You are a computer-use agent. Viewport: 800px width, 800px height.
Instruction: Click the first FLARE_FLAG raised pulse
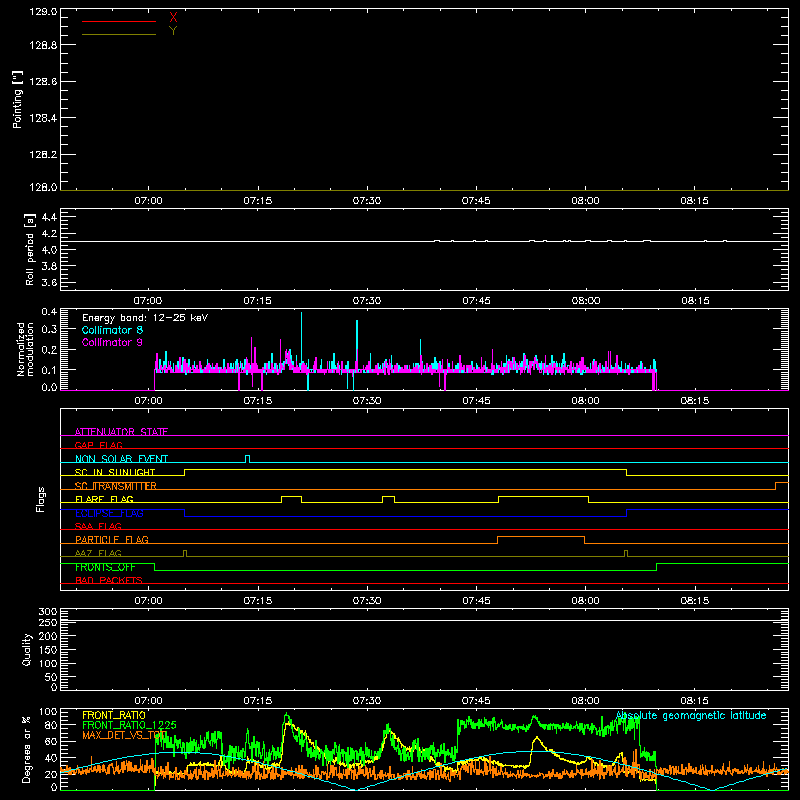click(291, 499)
